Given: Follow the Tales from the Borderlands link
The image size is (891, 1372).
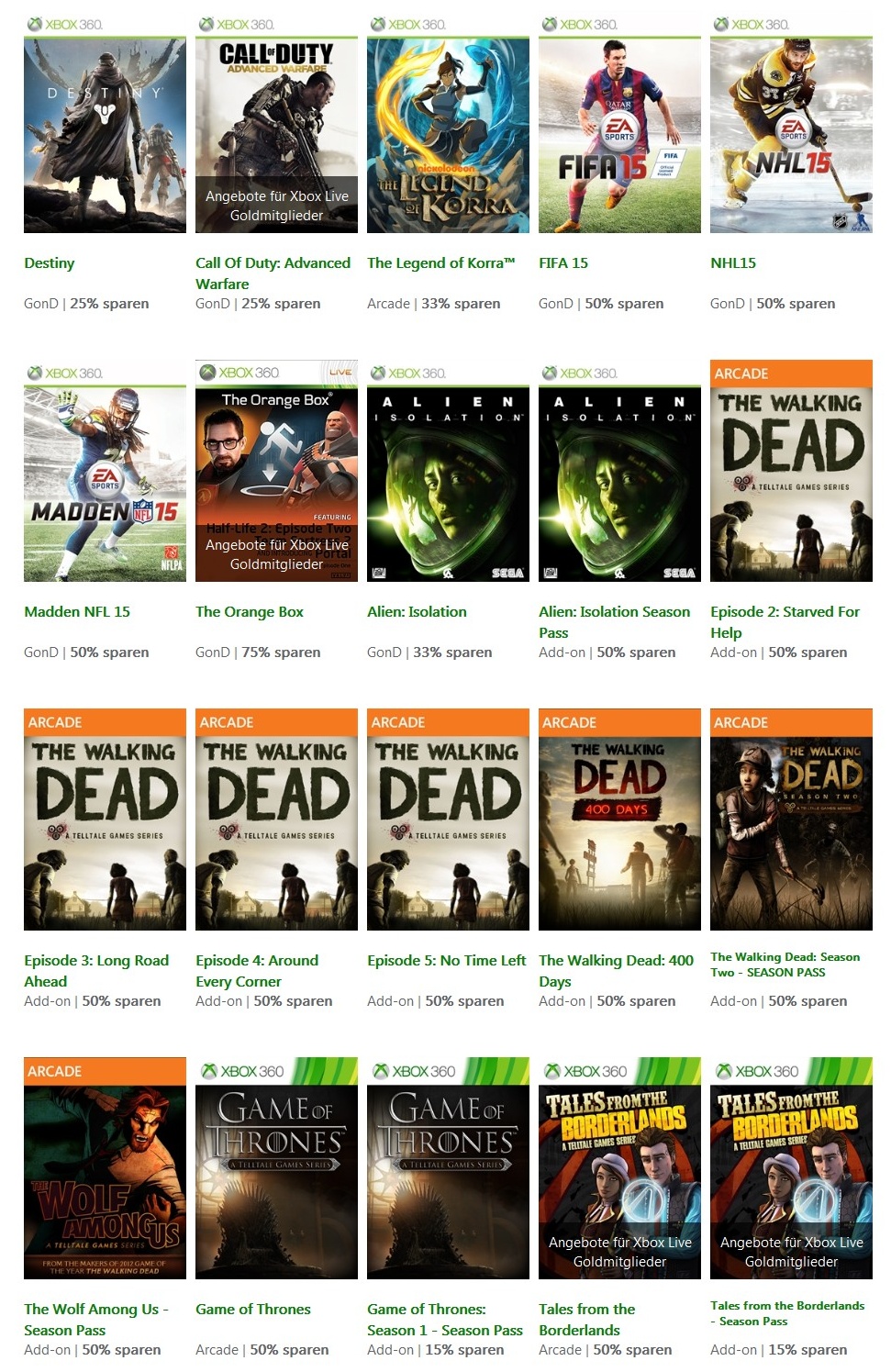Looking at the screenshot, I should [587, 1320].
